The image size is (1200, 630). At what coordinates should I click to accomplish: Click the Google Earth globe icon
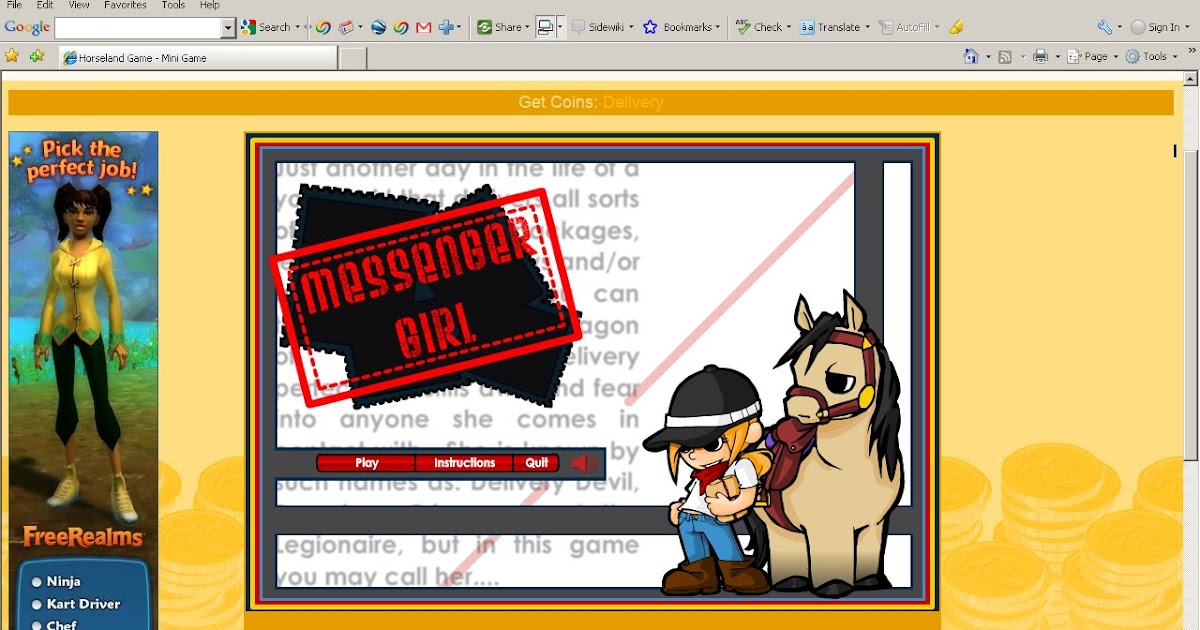click(x=378, y=27)
